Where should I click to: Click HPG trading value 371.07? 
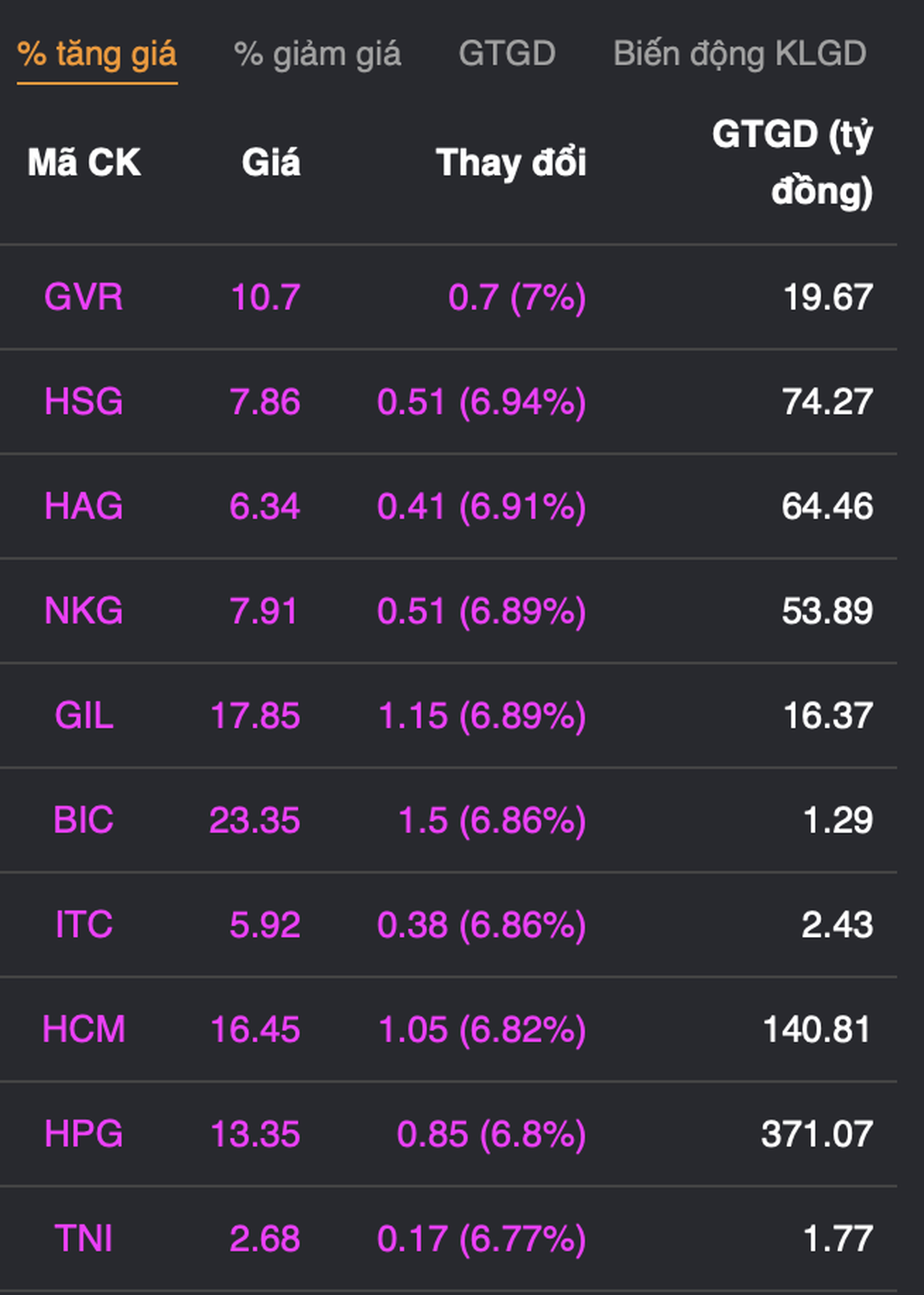click(816, 1135)
